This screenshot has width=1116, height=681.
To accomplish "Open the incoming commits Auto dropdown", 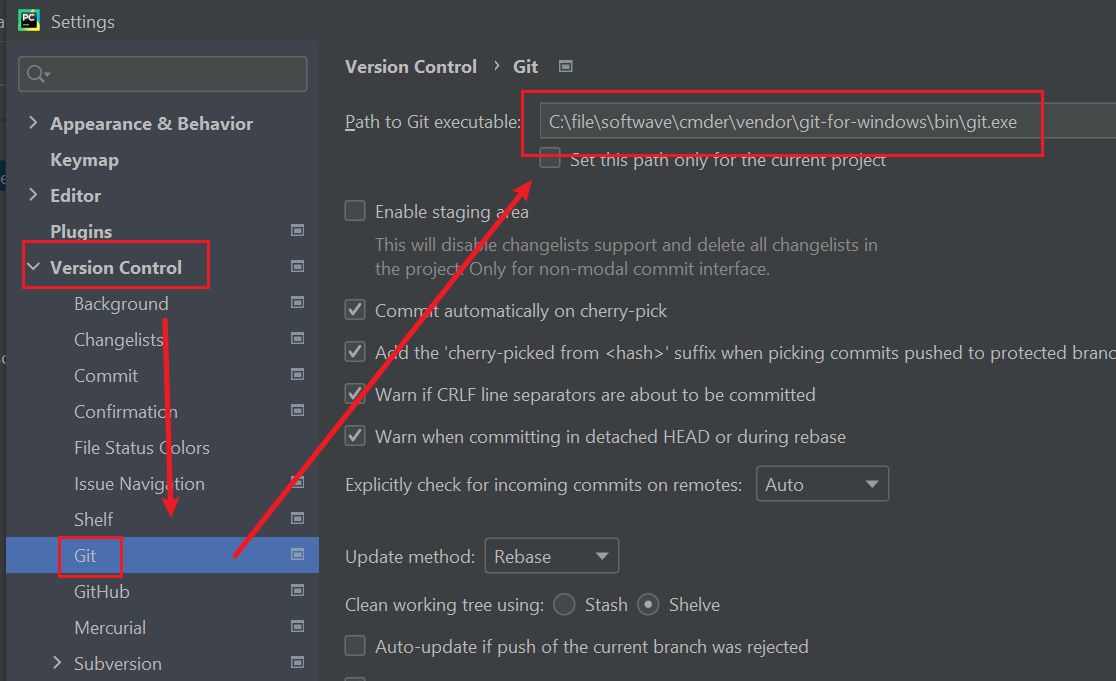I will pyautogui.click(x=822, y=484).
